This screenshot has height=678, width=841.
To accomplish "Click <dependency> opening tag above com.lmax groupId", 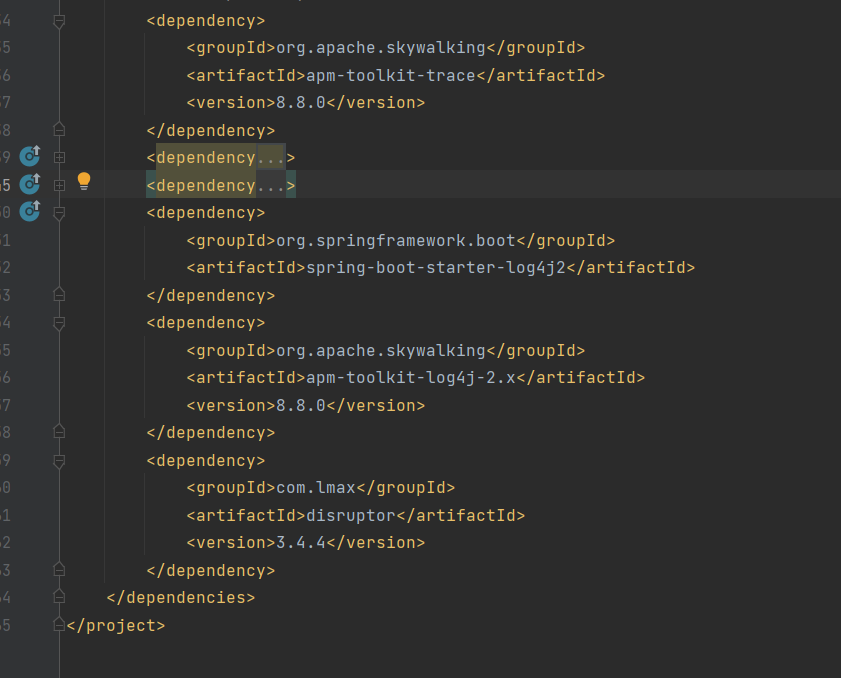I will [206, 461].
